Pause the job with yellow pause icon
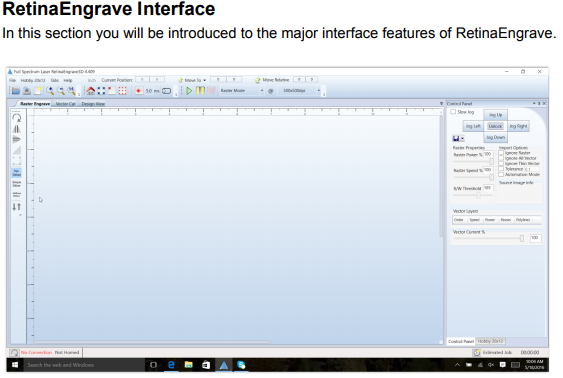Screen dimensions: 563x378 coord(200,91)
